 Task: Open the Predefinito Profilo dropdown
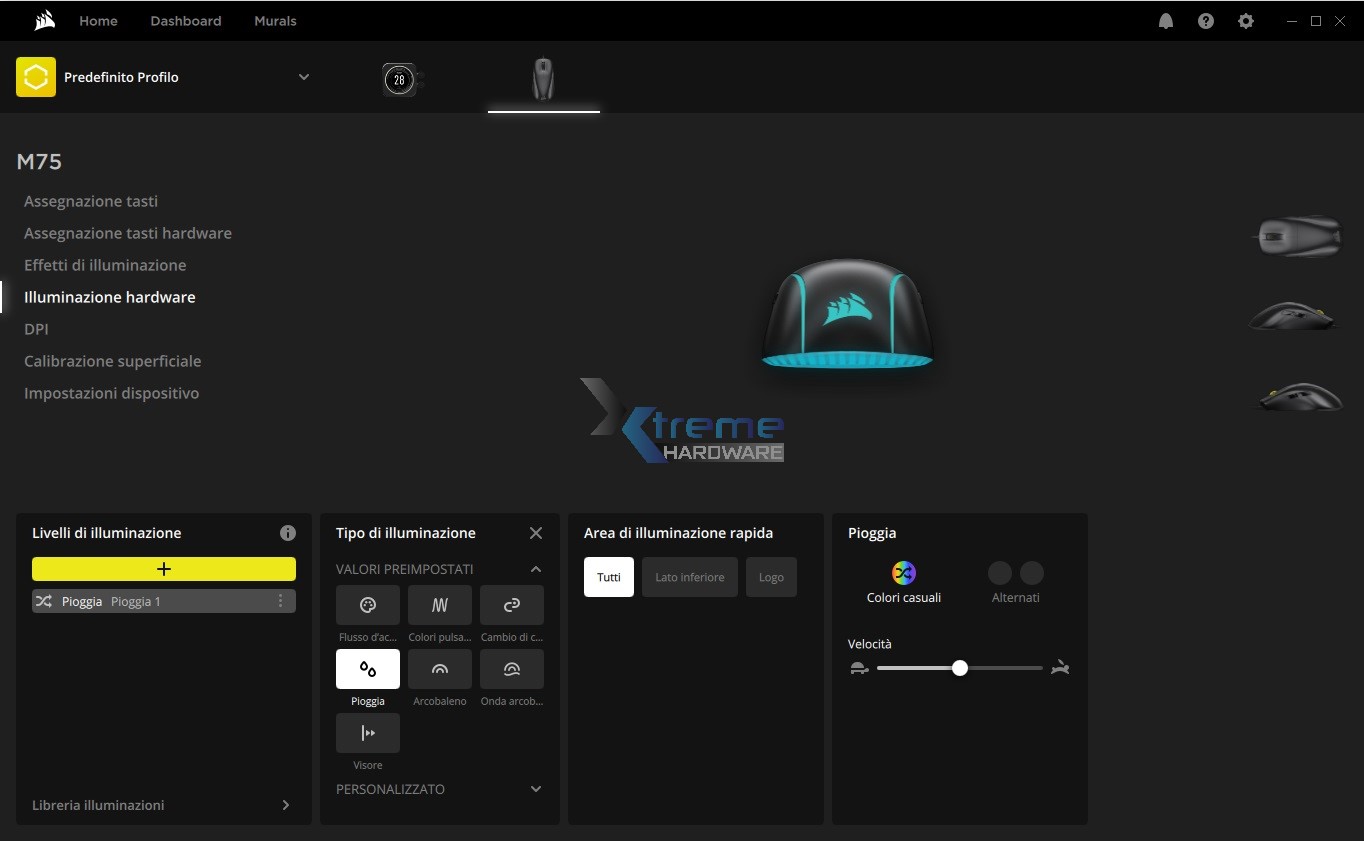tap(303, 76)
